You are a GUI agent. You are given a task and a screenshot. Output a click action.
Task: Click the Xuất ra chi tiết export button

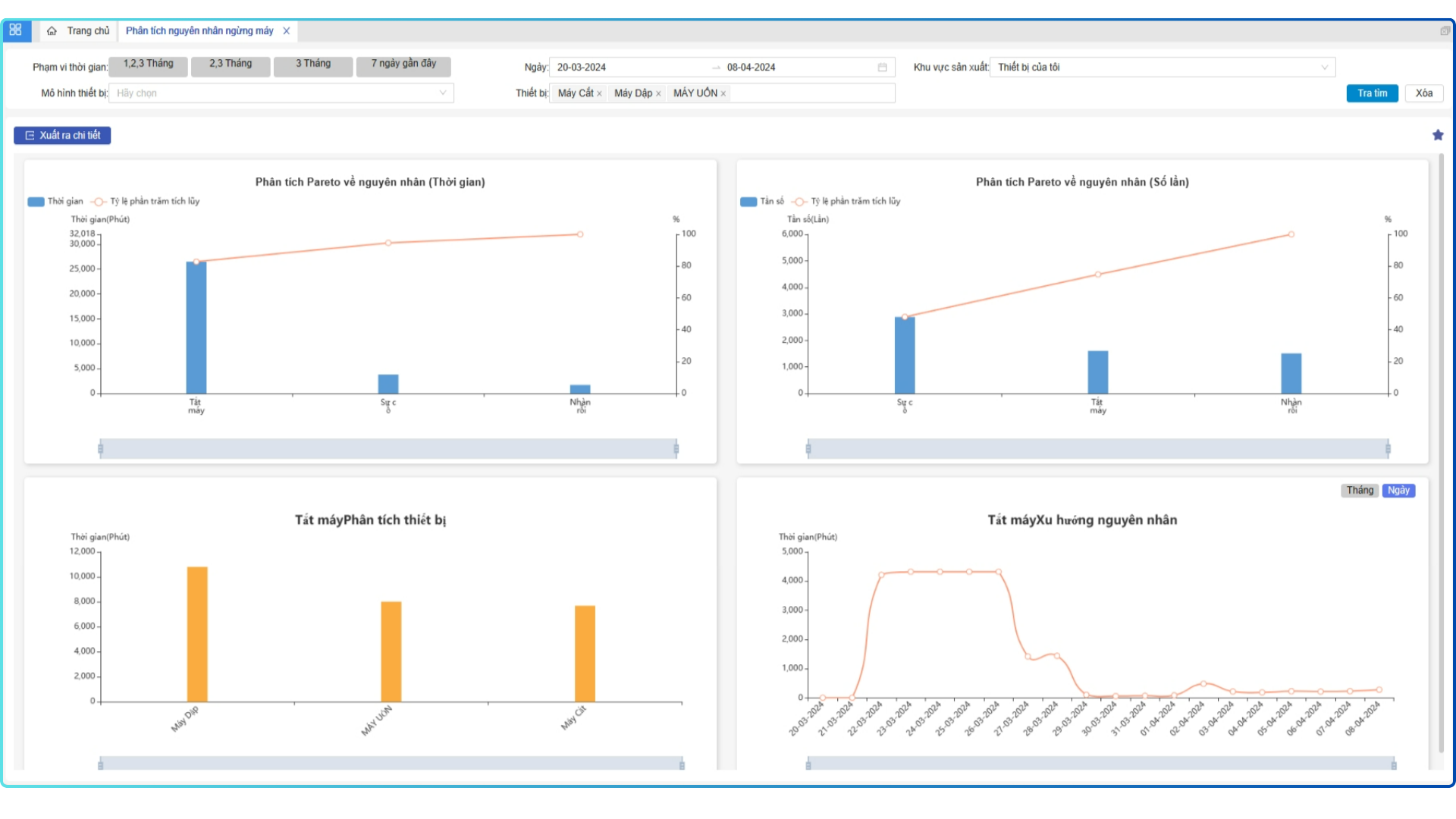(x=62, y=135)
